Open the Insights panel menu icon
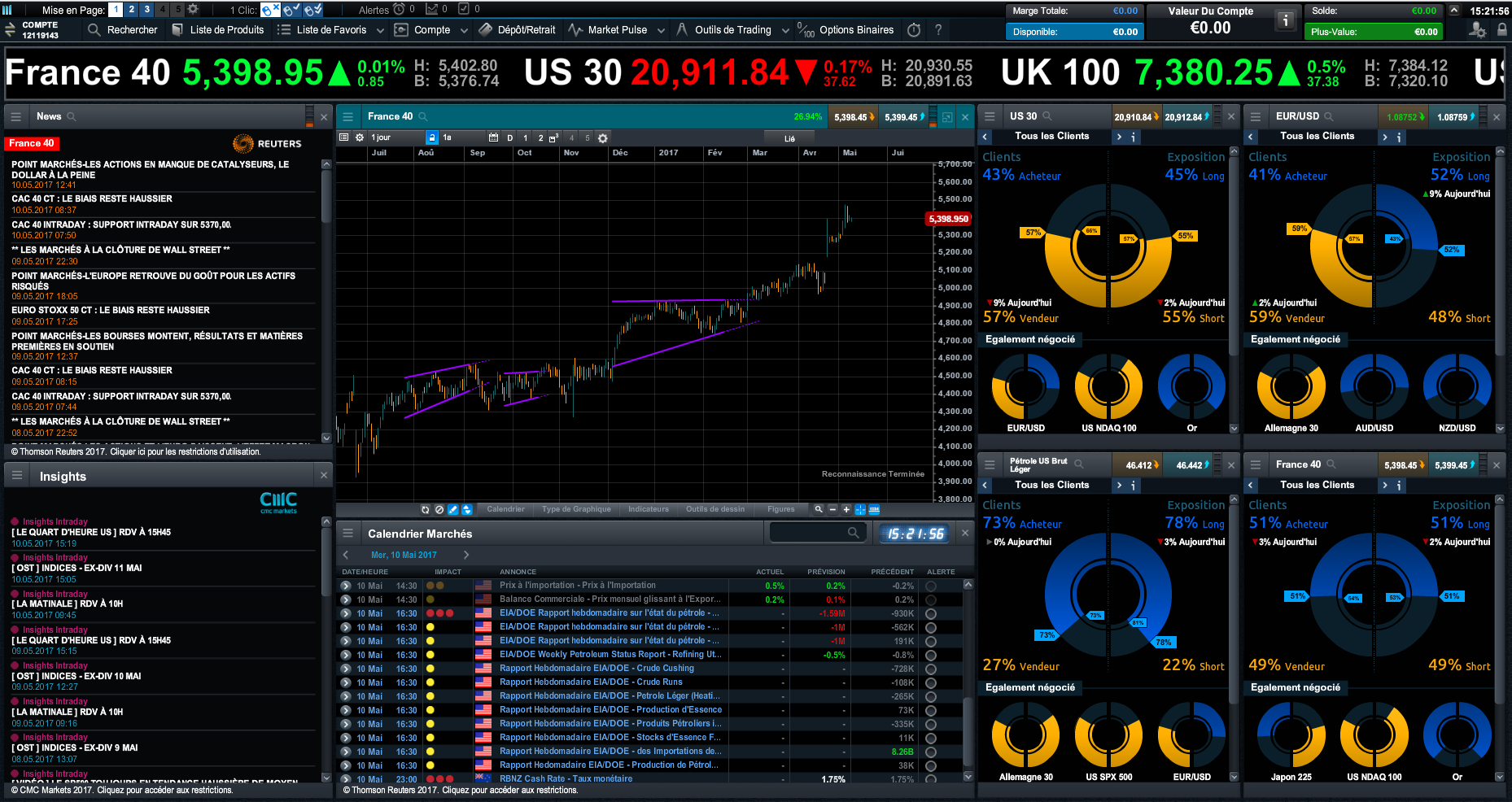 (x=17, y=476)
